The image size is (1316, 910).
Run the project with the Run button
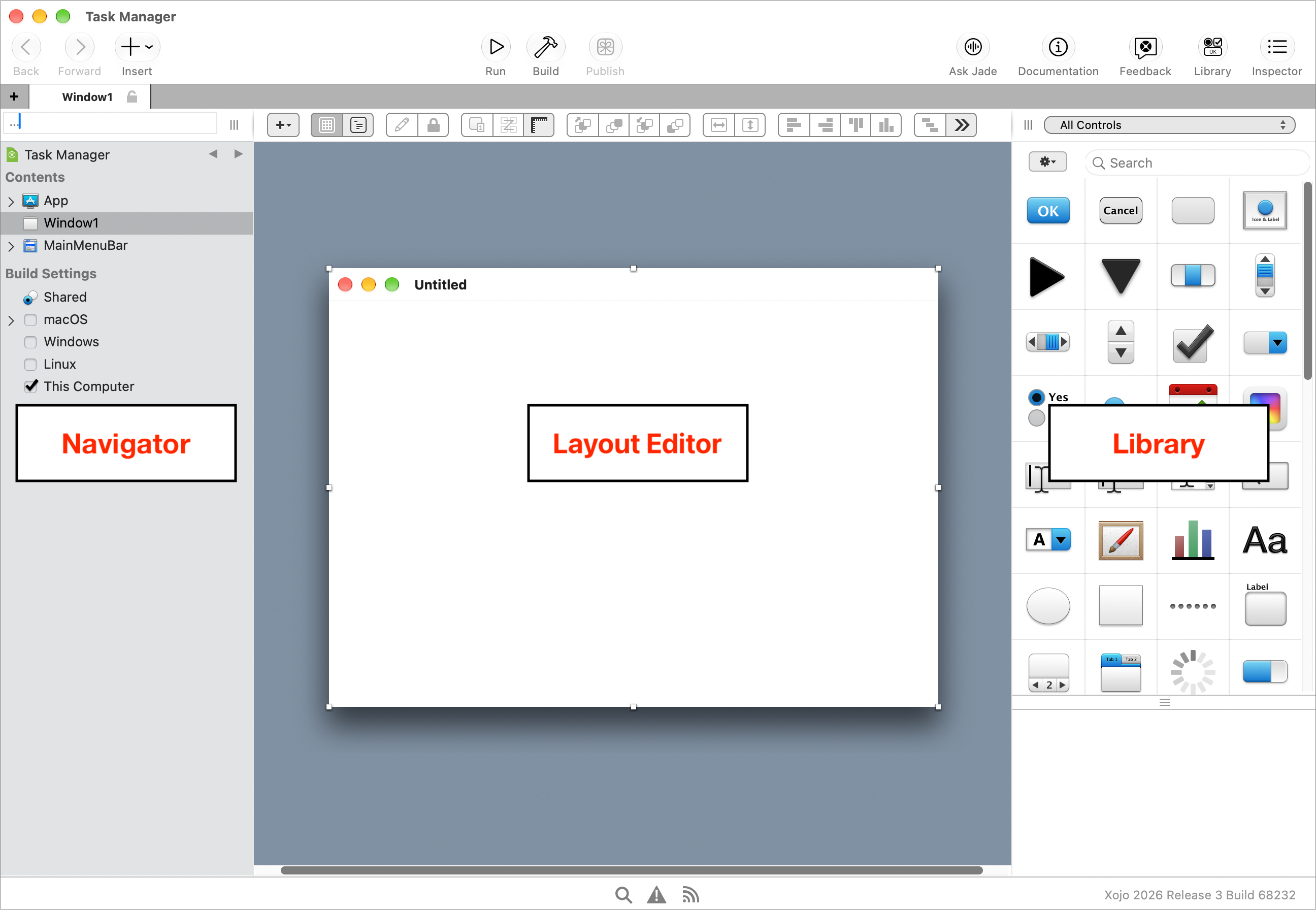click(x=496, y=47)
